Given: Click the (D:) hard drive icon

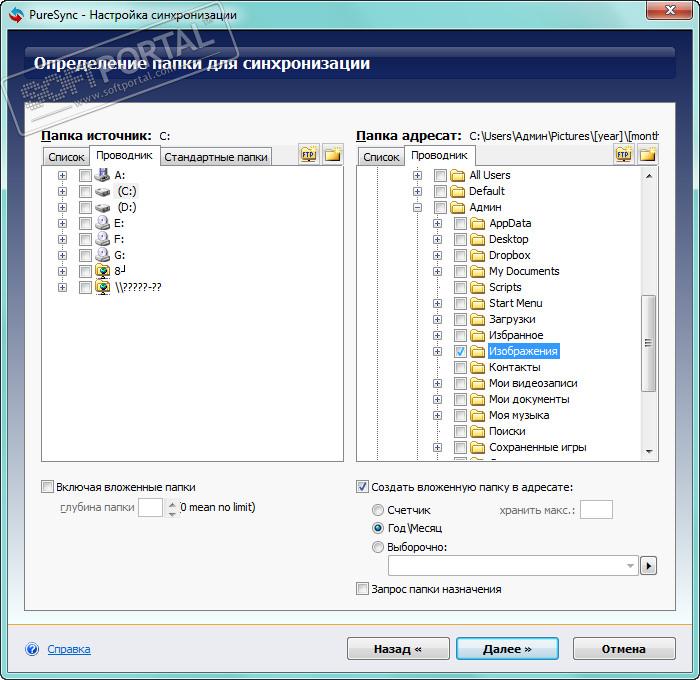Looking at the screenshot, I should pyautogui.click(x=102, y=208).
